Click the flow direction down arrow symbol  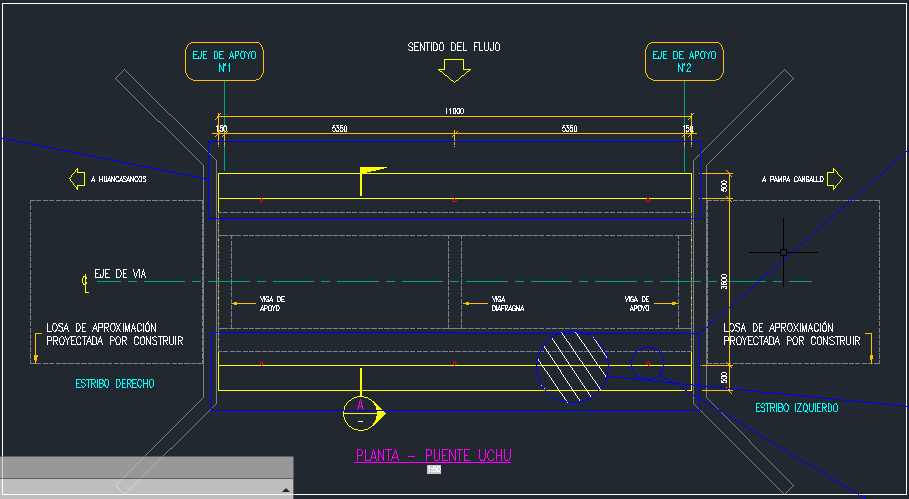(x=454, y=71)
